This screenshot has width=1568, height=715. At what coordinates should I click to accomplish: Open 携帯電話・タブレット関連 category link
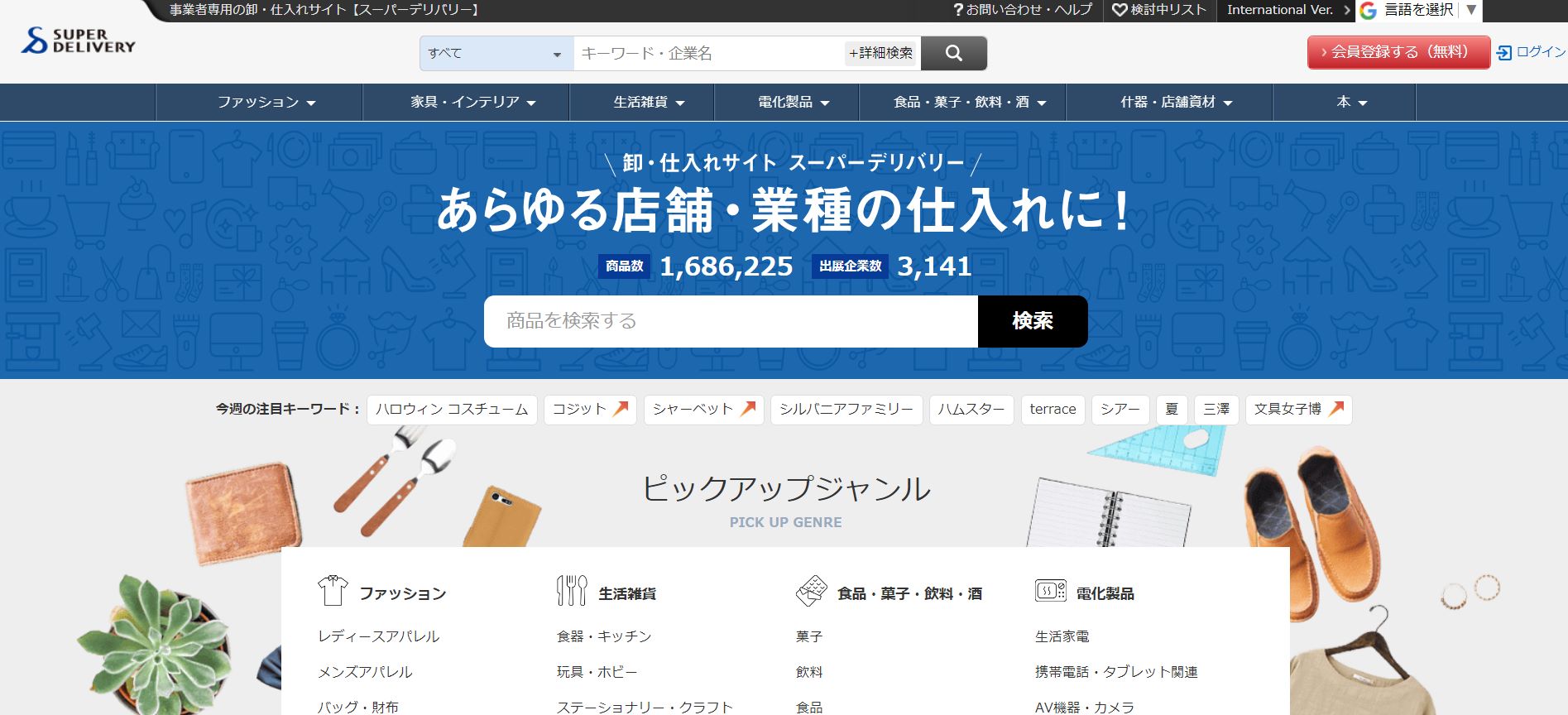point(1116,672)
